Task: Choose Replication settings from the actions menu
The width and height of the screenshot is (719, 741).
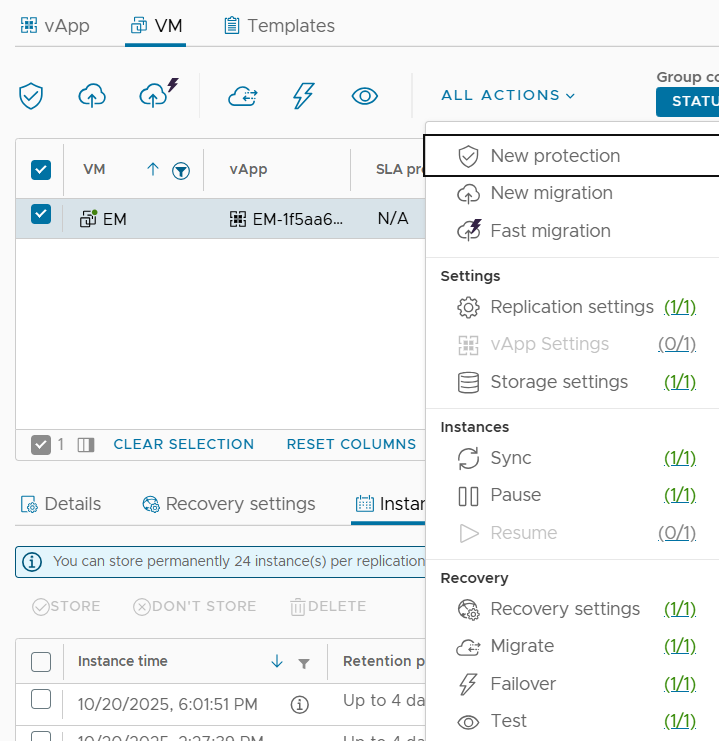Action: click(x=571, y=307)
